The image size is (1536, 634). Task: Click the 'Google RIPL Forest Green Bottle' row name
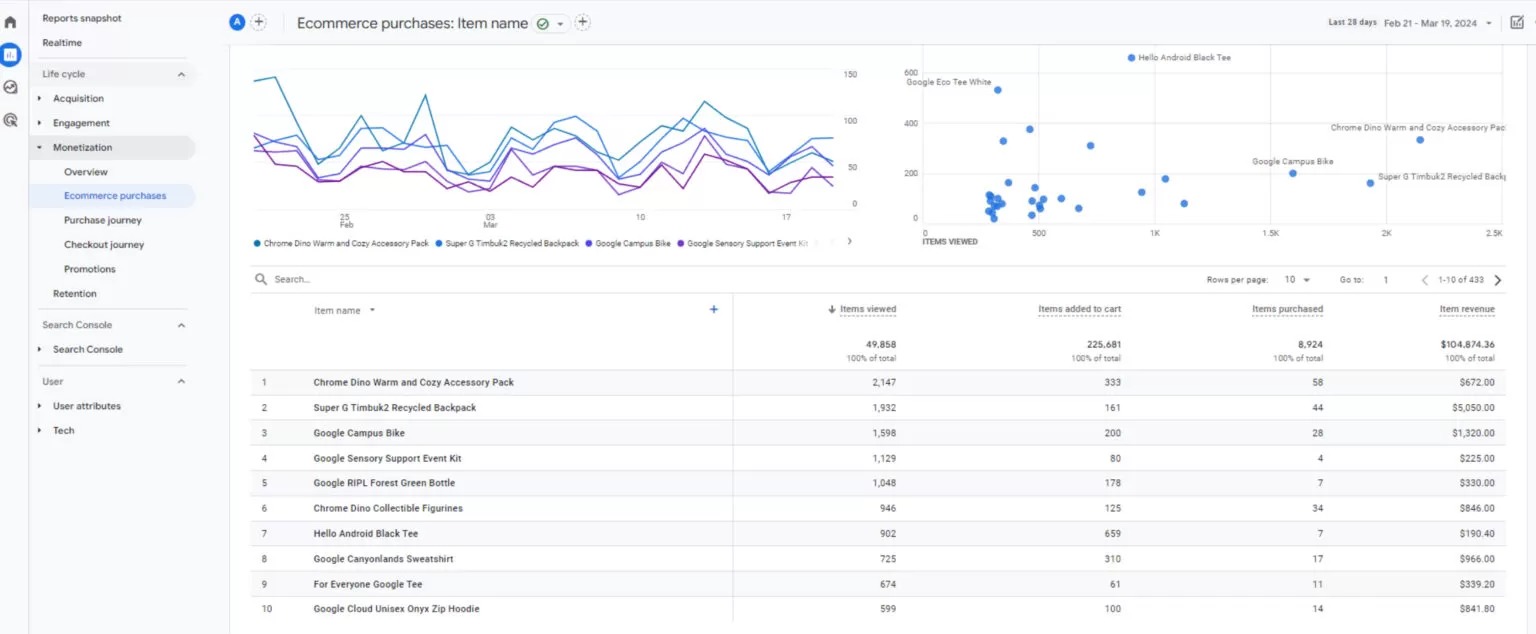coord(386,483)
